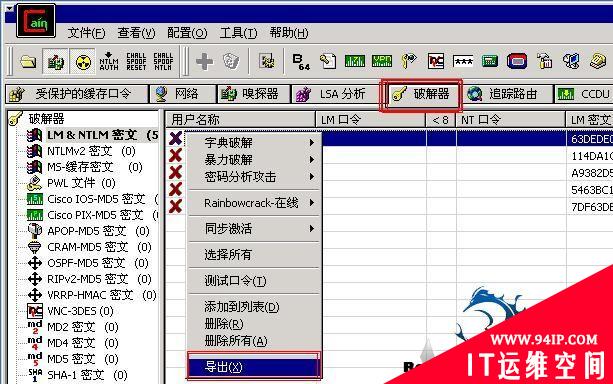613x384 pixels.
Task: Toggle the Start/Stop Sniffer toolbar icon
Action: [56, 61]
